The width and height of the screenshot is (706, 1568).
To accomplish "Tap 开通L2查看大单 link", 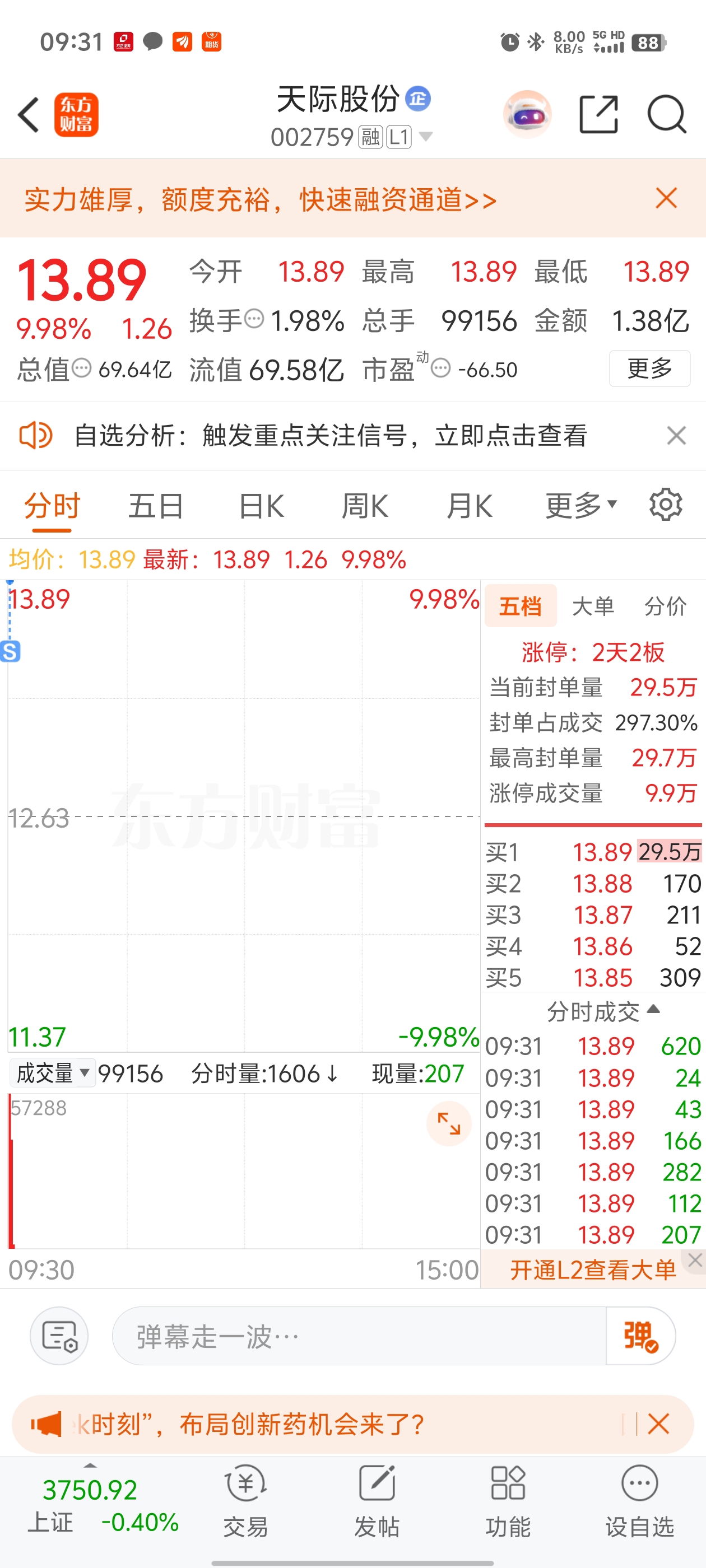I will [593, 1270].
